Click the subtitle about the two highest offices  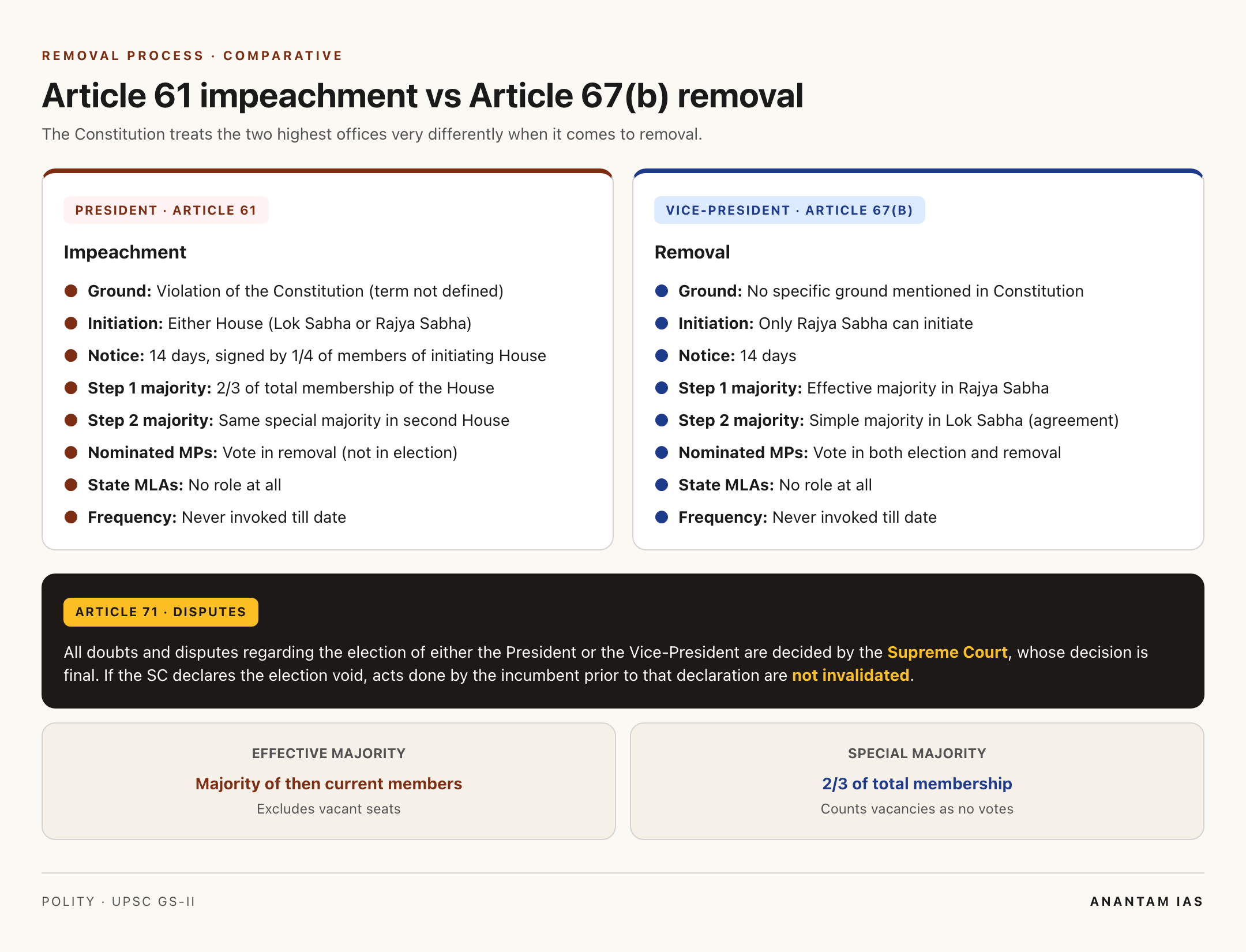(372, 134)
